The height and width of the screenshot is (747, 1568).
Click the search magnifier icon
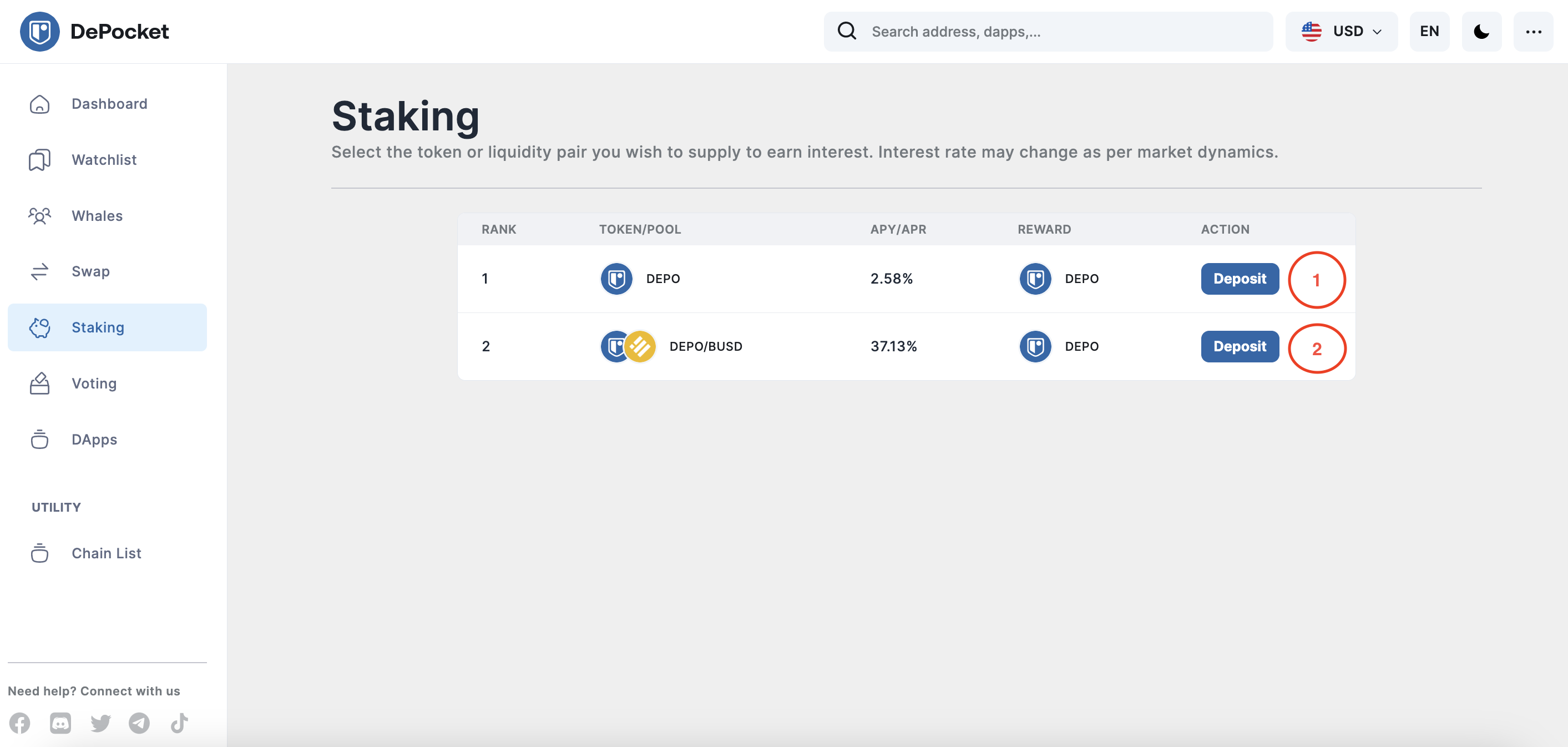(847, 31)
